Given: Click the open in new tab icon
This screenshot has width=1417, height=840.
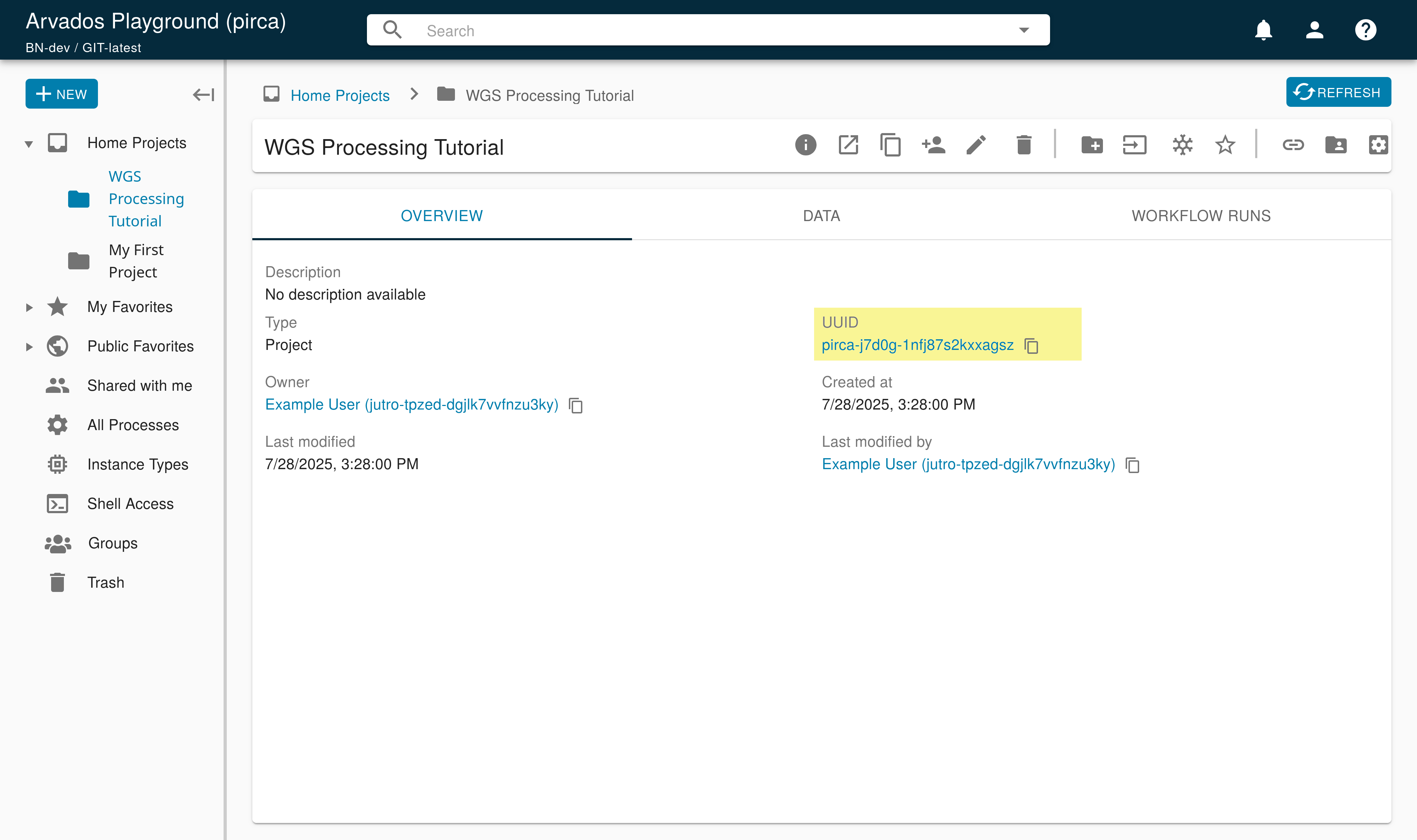Looking at the screenshot, I should [848, 146].
